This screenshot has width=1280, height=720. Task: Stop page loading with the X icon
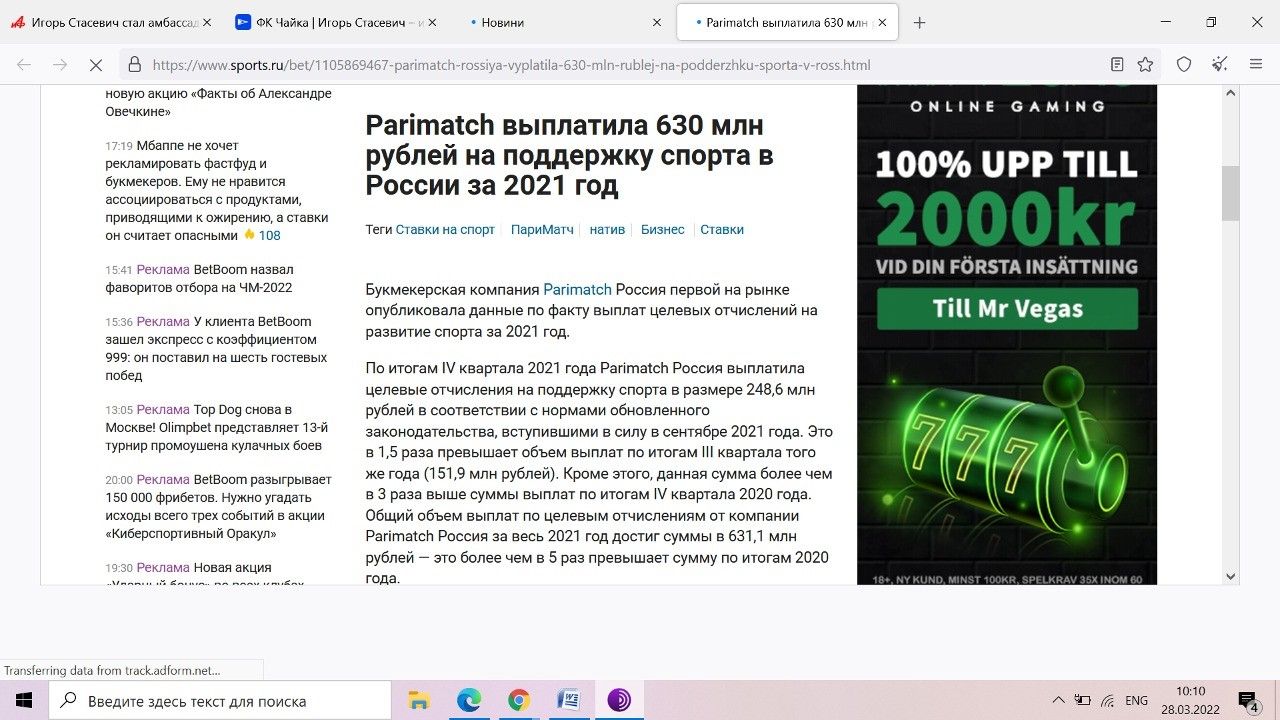tap(96, 63)
